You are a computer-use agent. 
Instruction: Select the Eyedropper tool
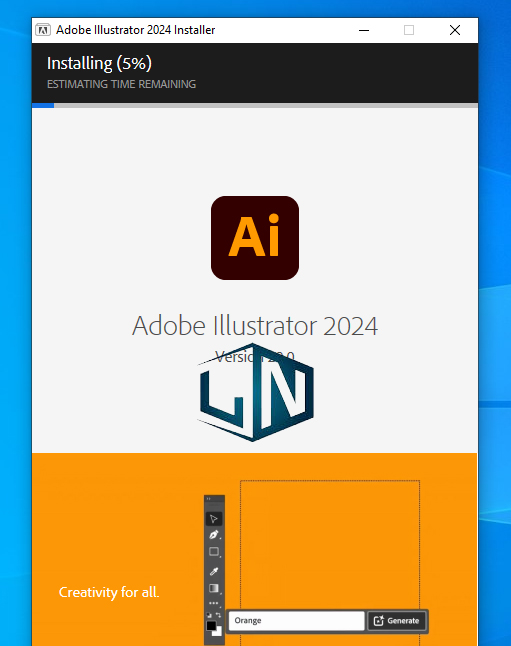[x=214, y=571]
